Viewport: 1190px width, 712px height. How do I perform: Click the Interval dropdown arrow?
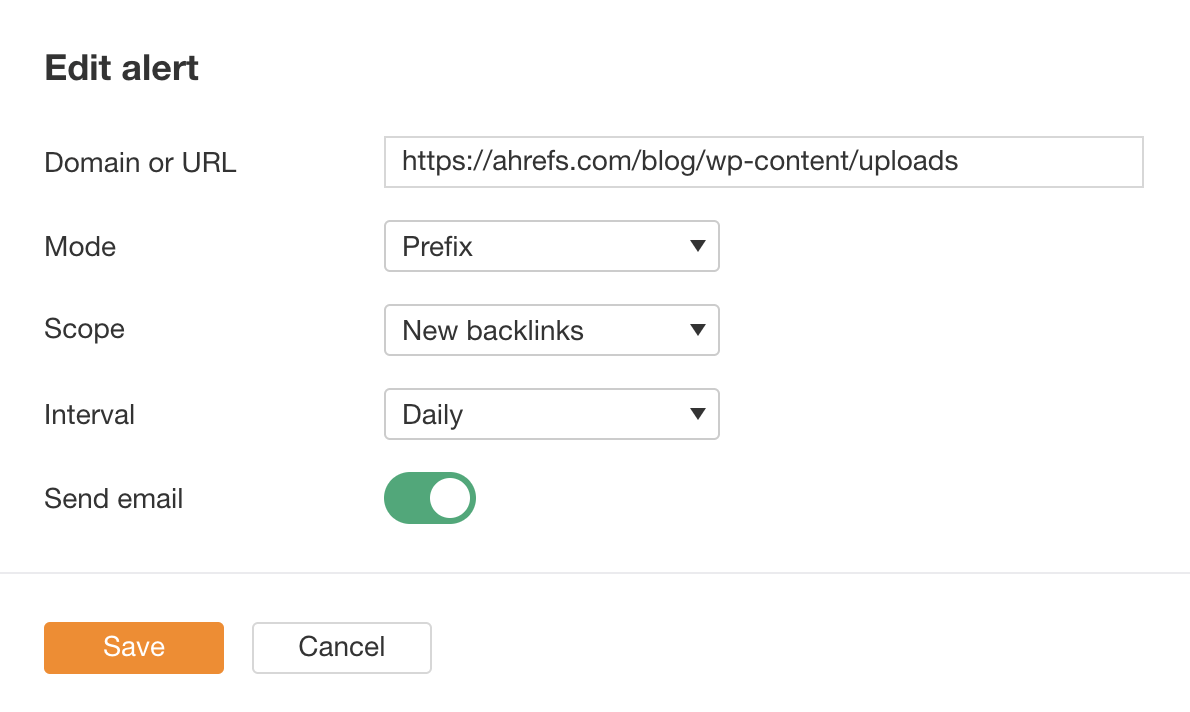pos(698,414)
